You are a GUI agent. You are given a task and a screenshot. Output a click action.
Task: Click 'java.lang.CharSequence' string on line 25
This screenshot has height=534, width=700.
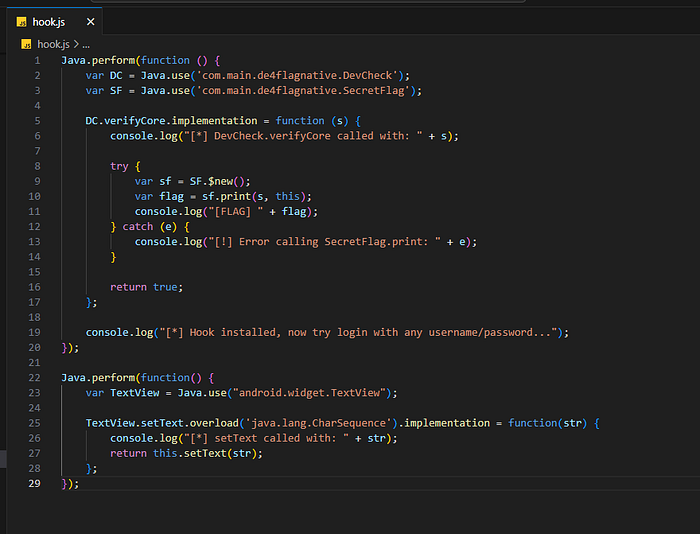(318, 423)
